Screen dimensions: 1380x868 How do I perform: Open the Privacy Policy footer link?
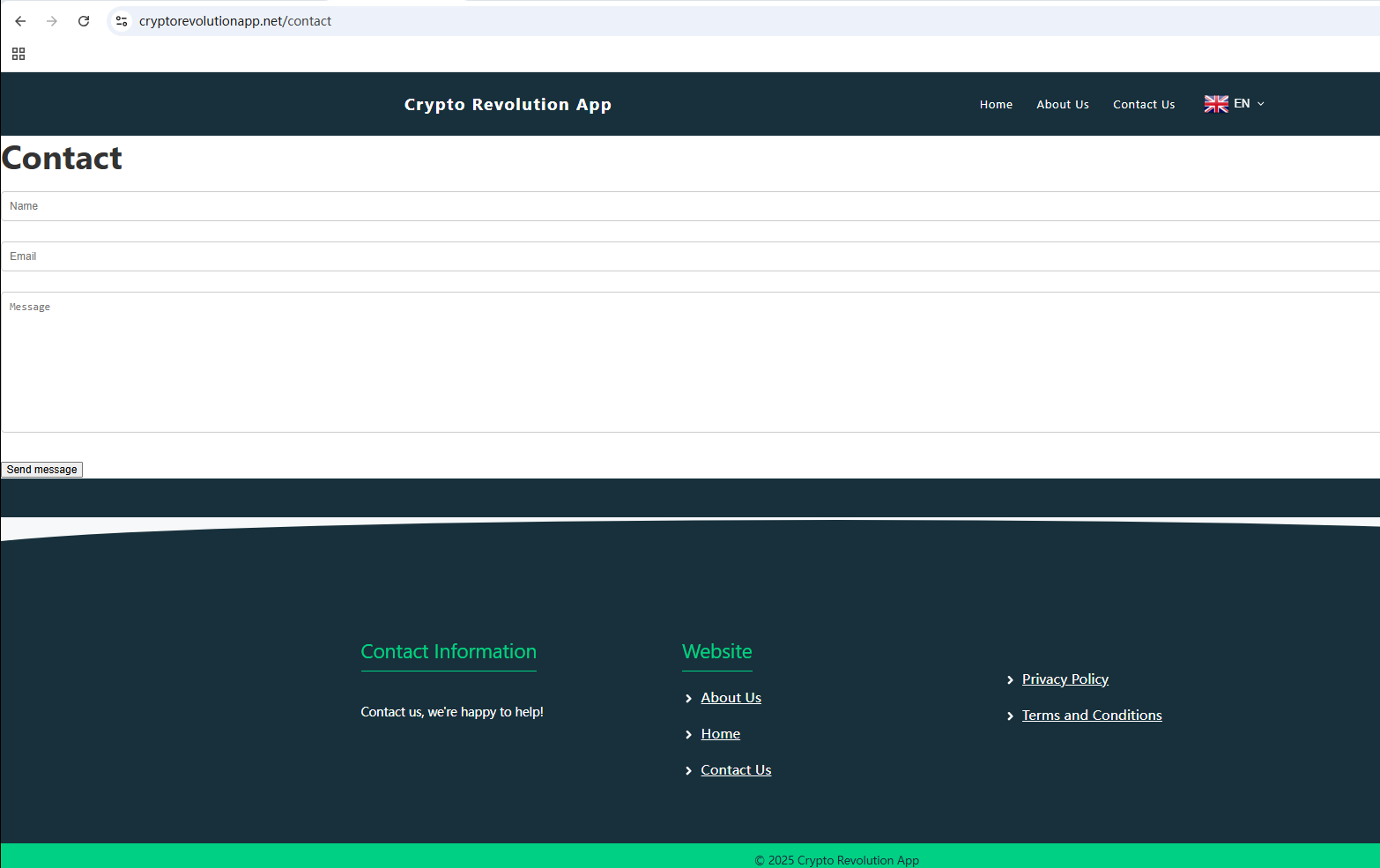coord(1065,679)
